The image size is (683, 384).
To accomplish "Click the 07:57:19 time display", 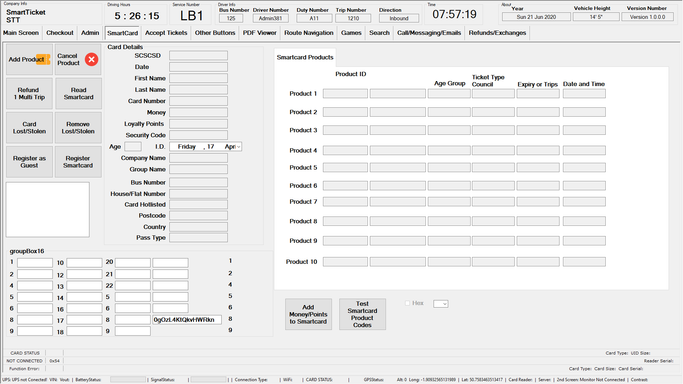I will [454, 14].
